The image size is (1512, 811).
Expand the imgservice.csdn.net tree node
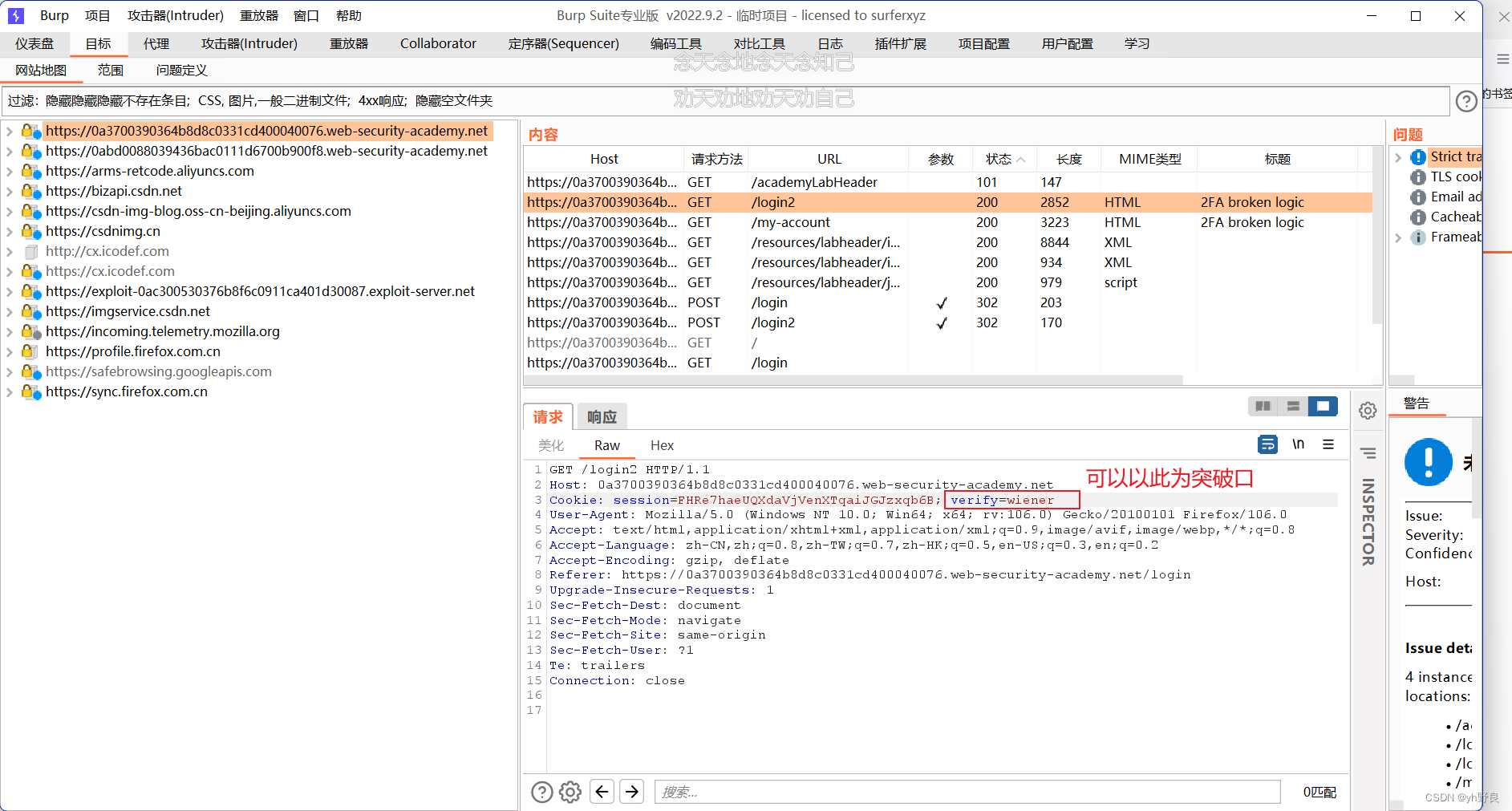coord(10,311)
